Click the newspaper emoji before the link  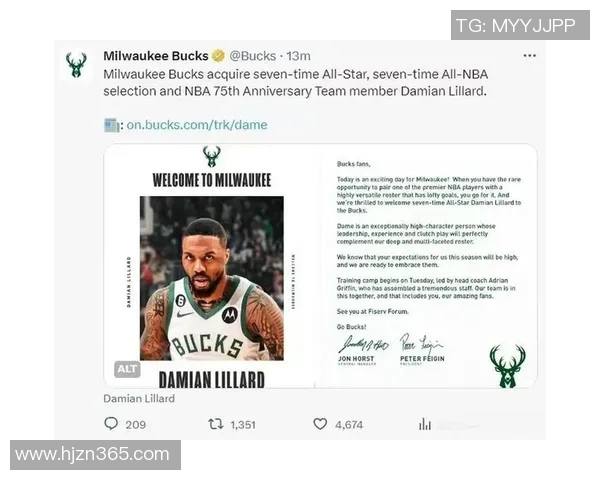[x=111, y=125]
